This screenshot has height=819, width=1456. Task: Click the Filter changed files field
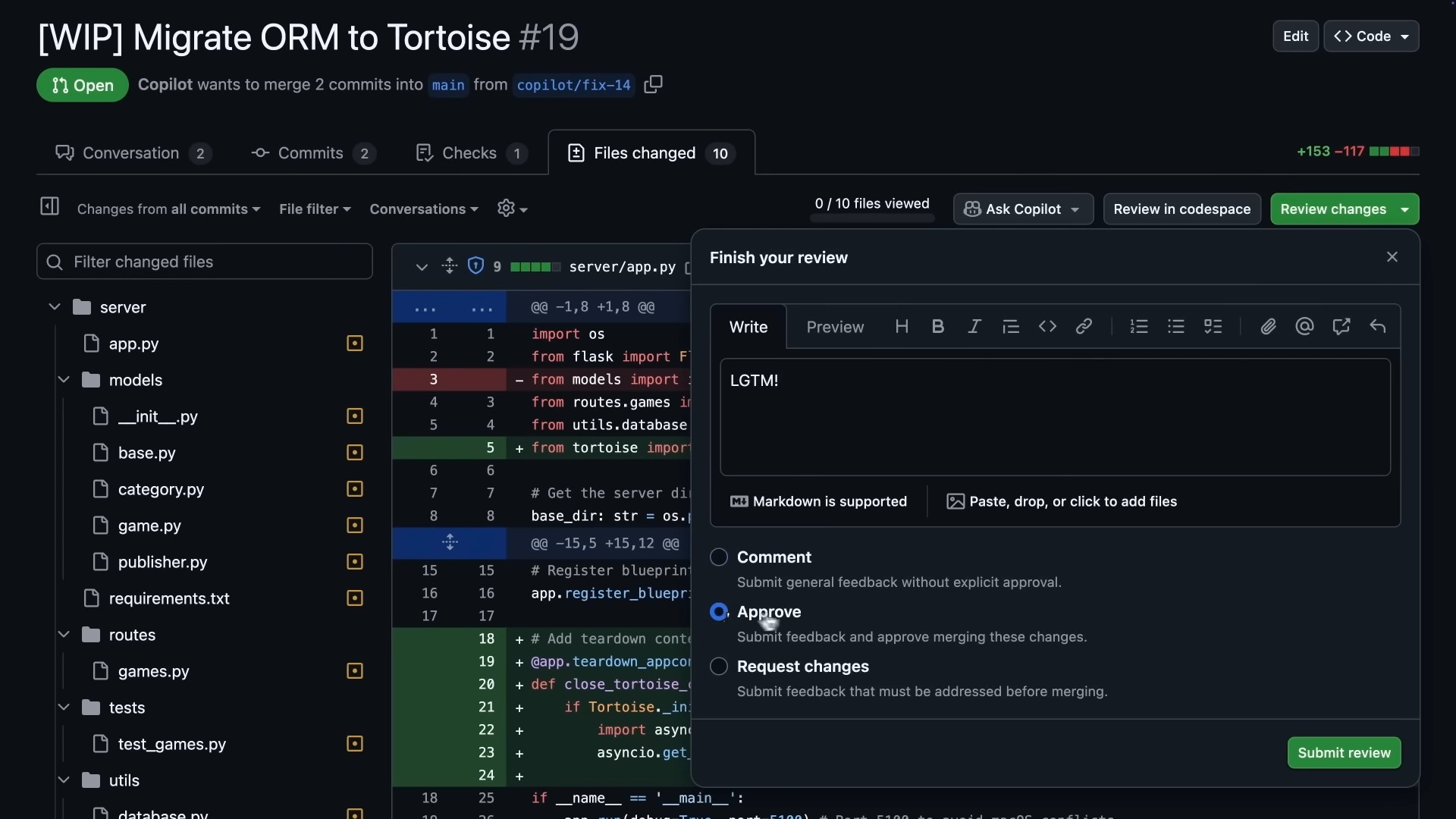(205, 262)
